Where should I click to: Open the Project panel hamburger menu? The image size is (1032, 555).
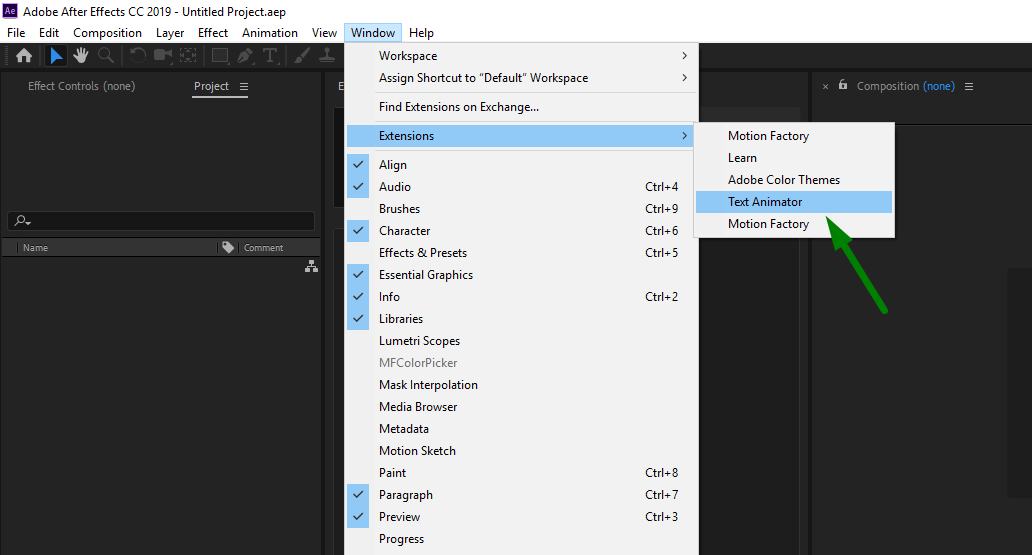click(244, 86)
